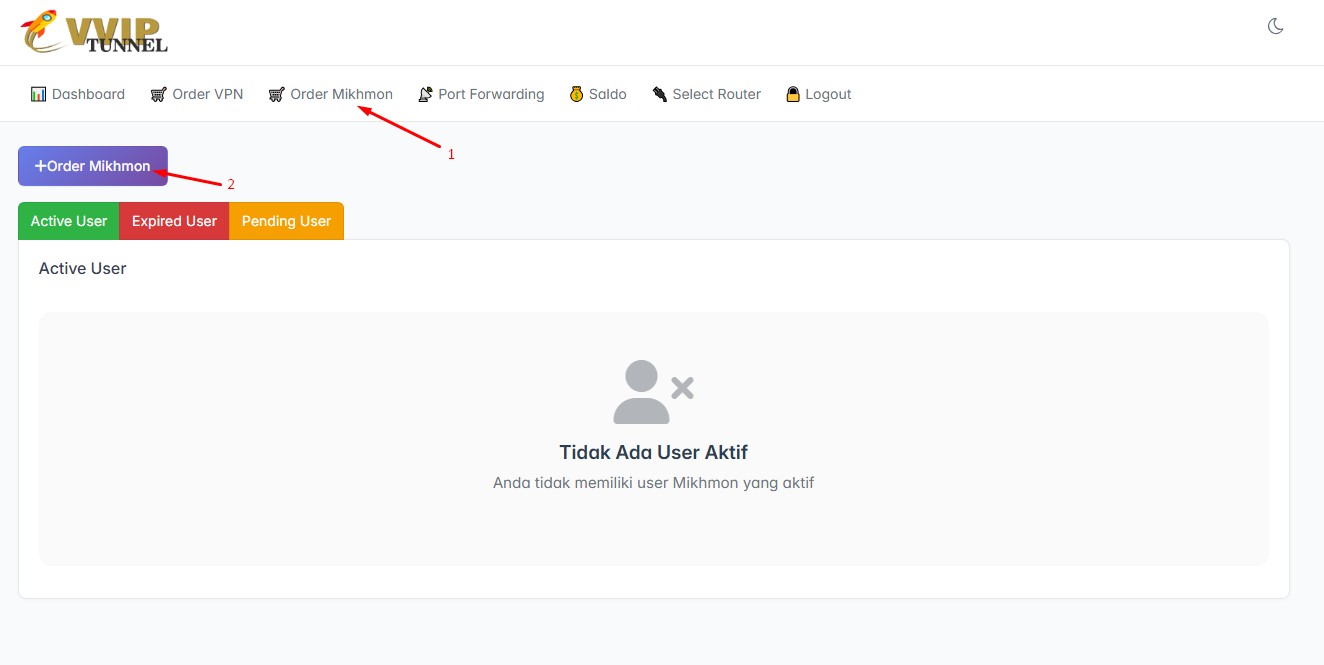This screenshot has height=665, width=1324.
Task: Open Order Mikhmon in the navigation bar
Action: (x=331, y=94)
